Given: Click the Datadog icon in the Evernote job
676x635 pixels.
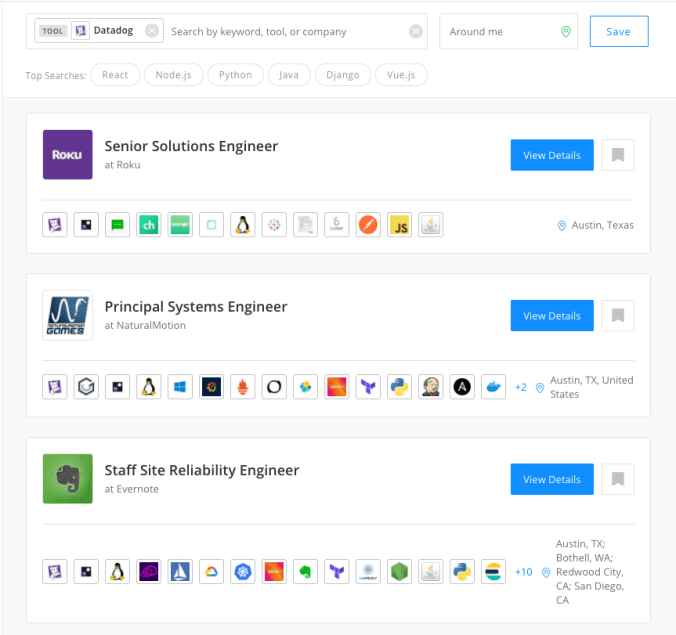Looking at the screenshot, I should pyautogui.click(x=55, y=572).
